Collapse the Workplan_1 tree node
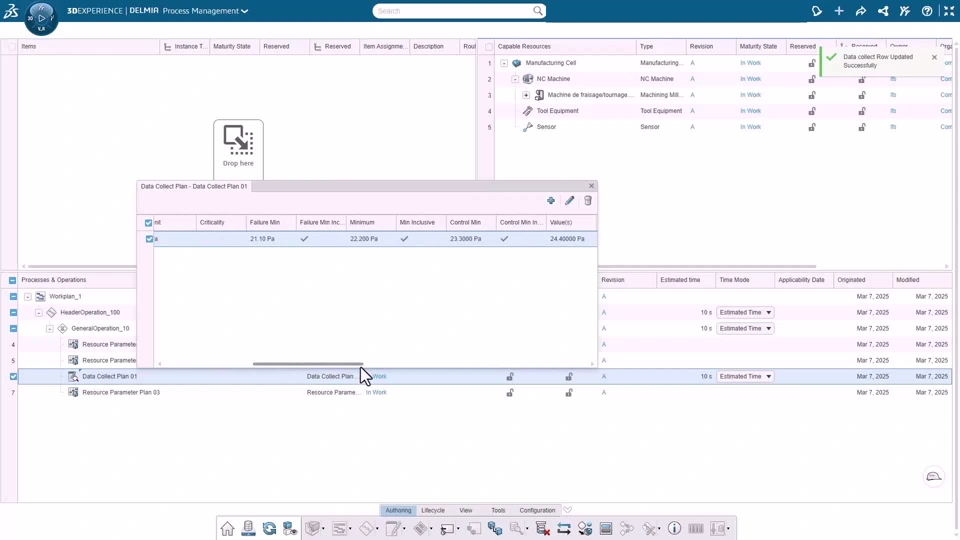The height and width of the screenshot is (540, 960). tap(28, 296)
